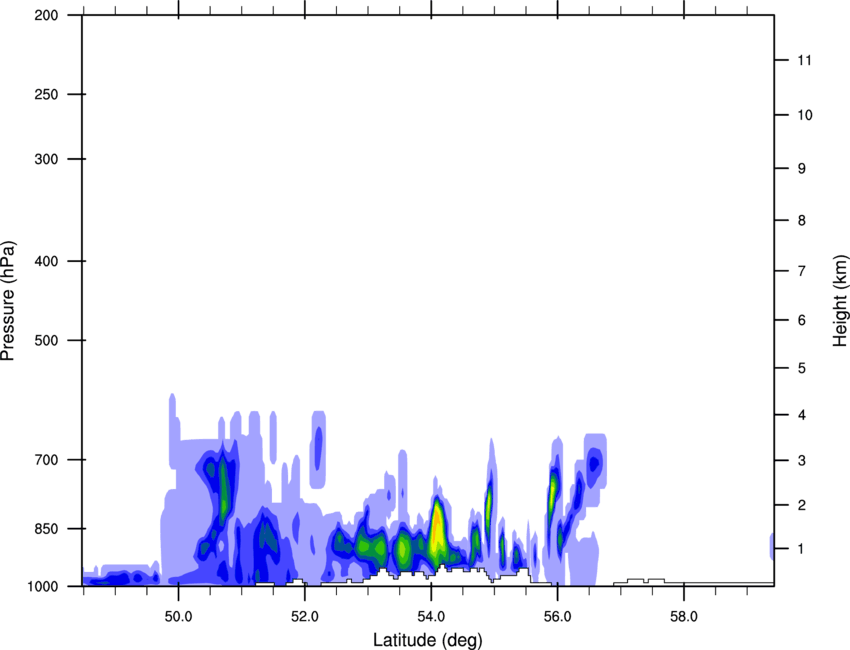Click the 58.0 latitude tick label
Image resolution: width=850 pixels, height=650 pixels.
(x=684, y=617)
